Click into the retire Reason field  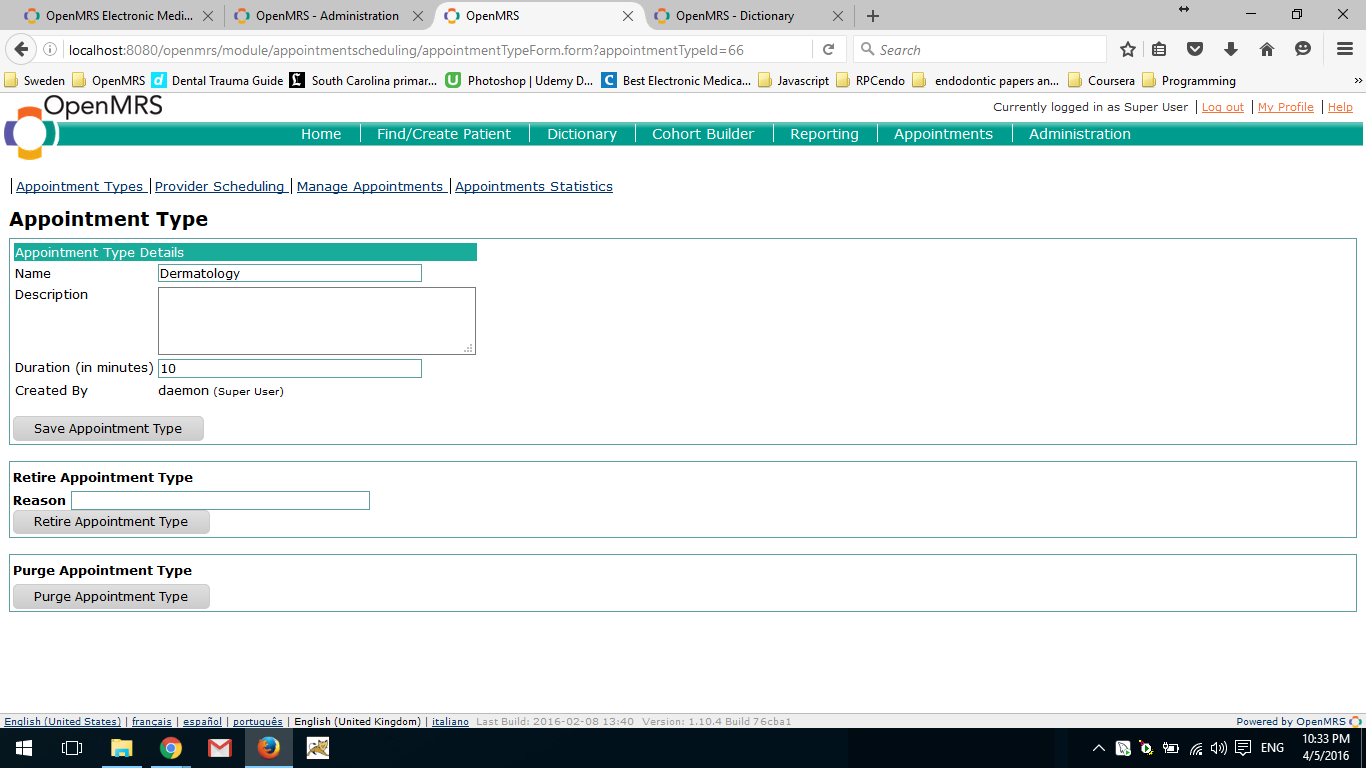(x=220, y=500)
